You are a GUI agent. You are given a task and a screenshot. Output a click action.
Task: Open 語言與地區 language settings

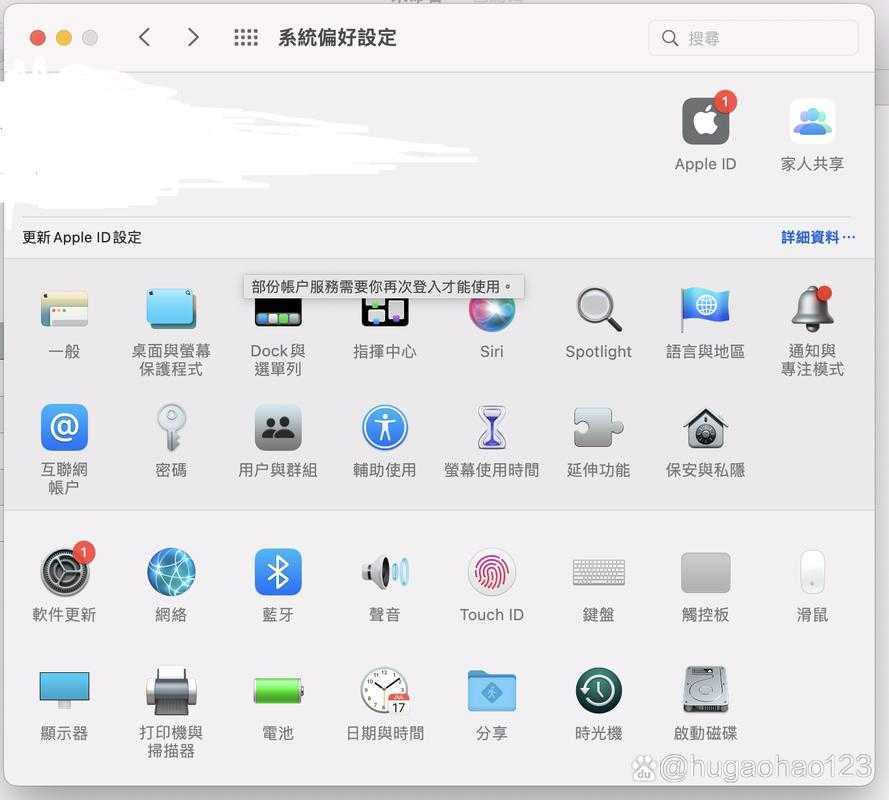705,310
